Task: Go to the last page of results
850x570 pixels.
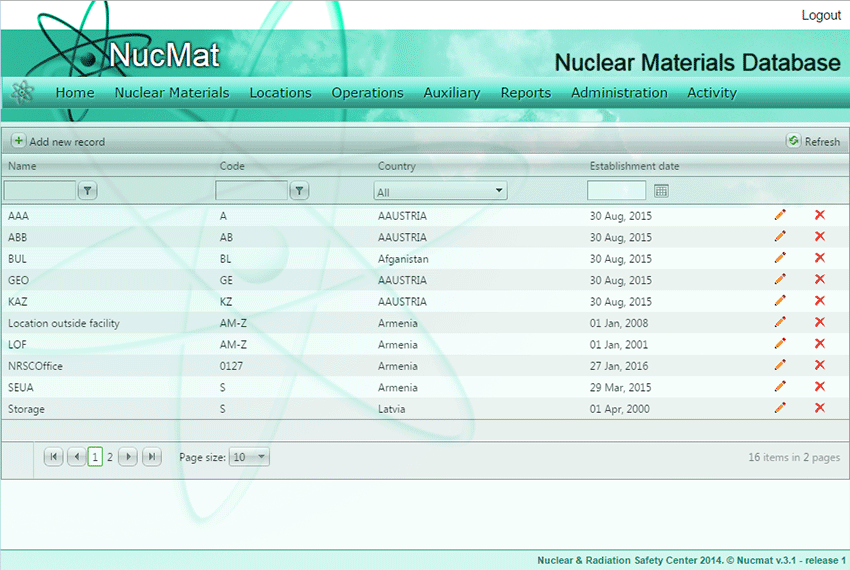Action: [x=152, y=457]
